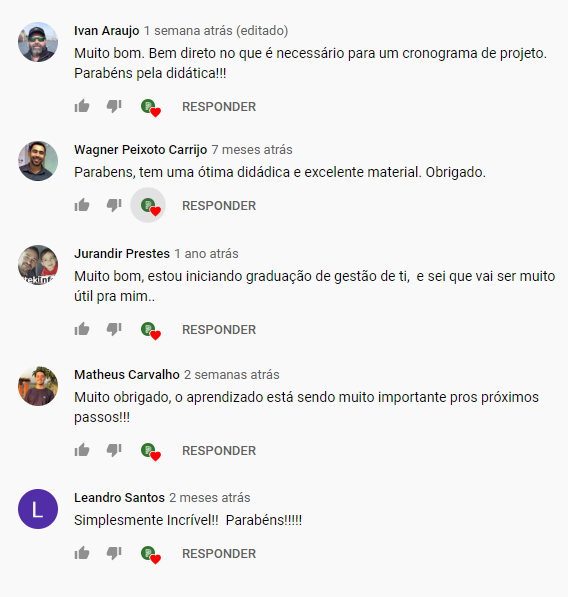Give thumbs up to Matheus Carvalho's comment
Image resolution: width=568 pixels, height=597 pixels.
coord(82,450)
